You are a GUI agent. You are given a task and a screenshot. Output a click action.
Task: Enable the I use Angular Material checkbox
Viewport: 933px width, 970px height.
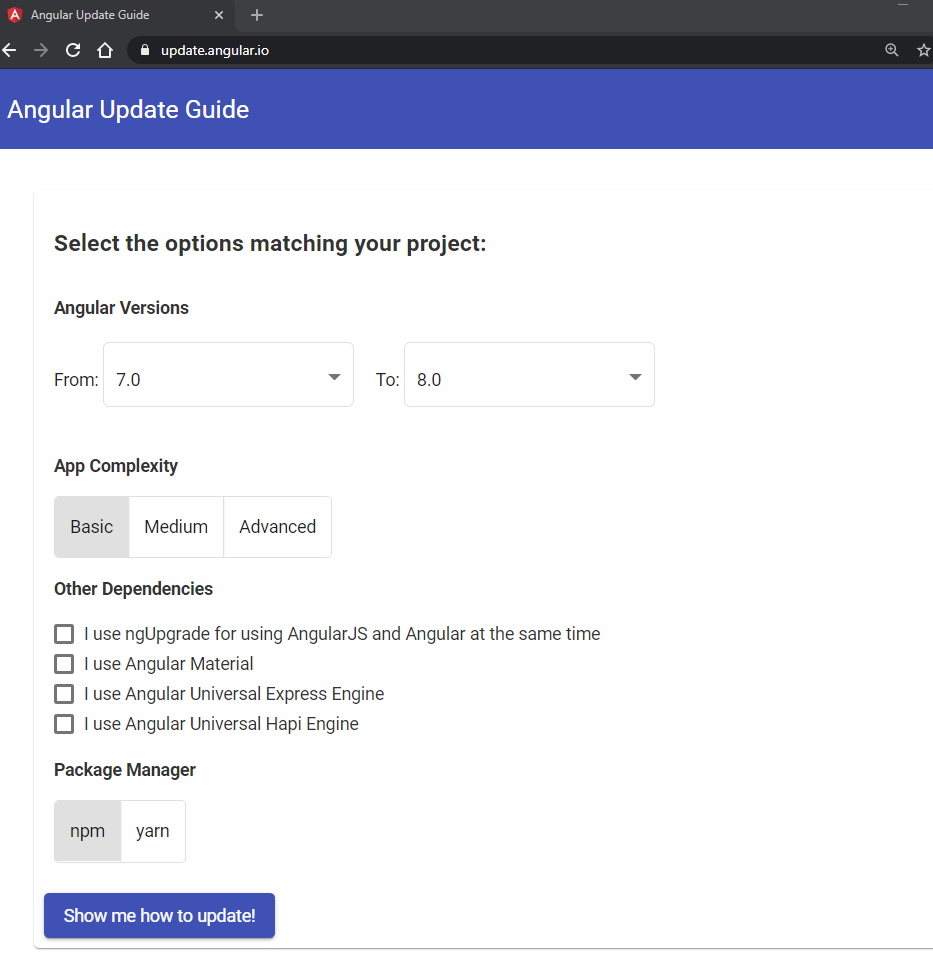[x=64, y=664]
